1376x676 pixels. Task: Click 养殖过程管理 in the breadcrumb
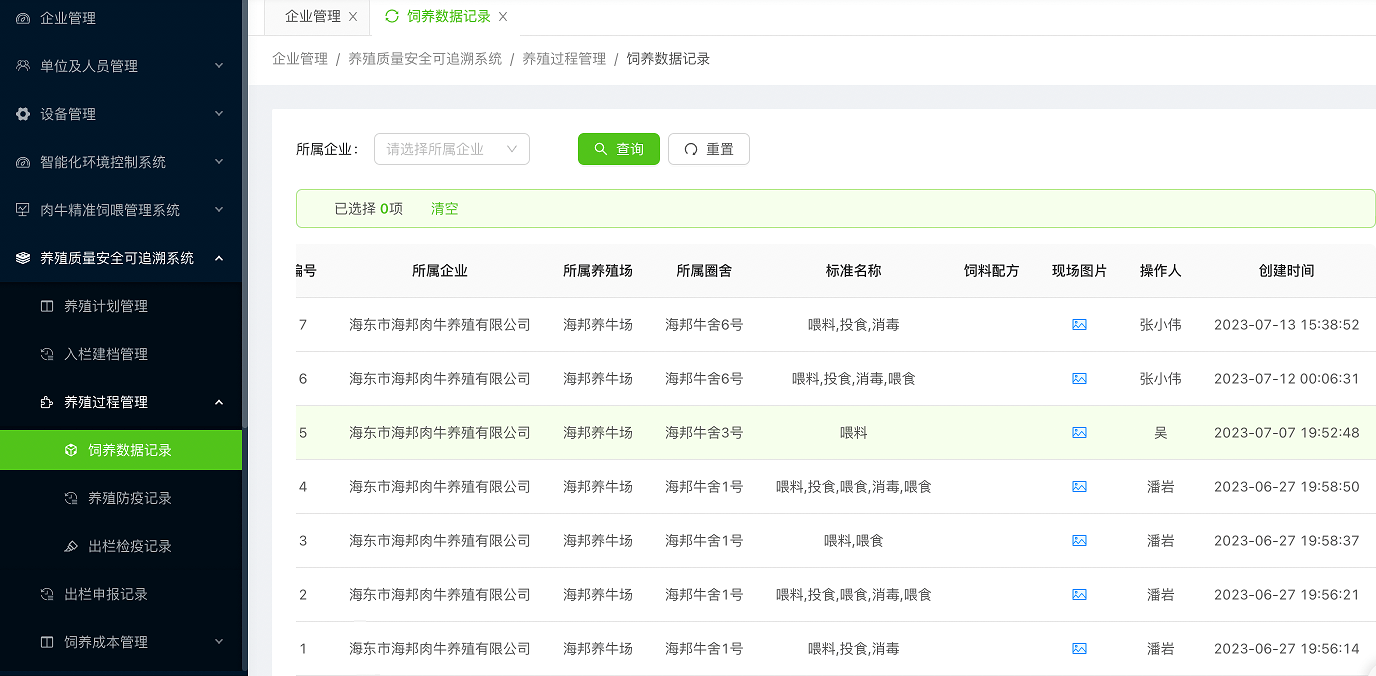pos(564,59)
